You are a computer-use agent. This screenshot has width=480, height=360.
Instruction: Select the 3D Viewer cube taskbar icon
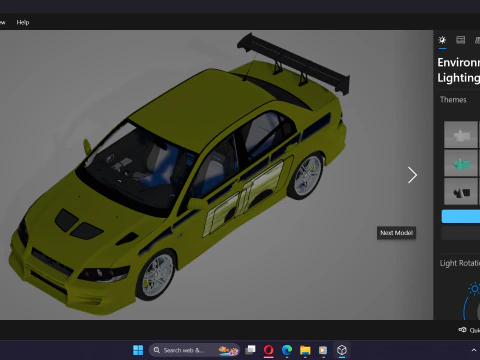pyautogui.click(x=342, y=350)
